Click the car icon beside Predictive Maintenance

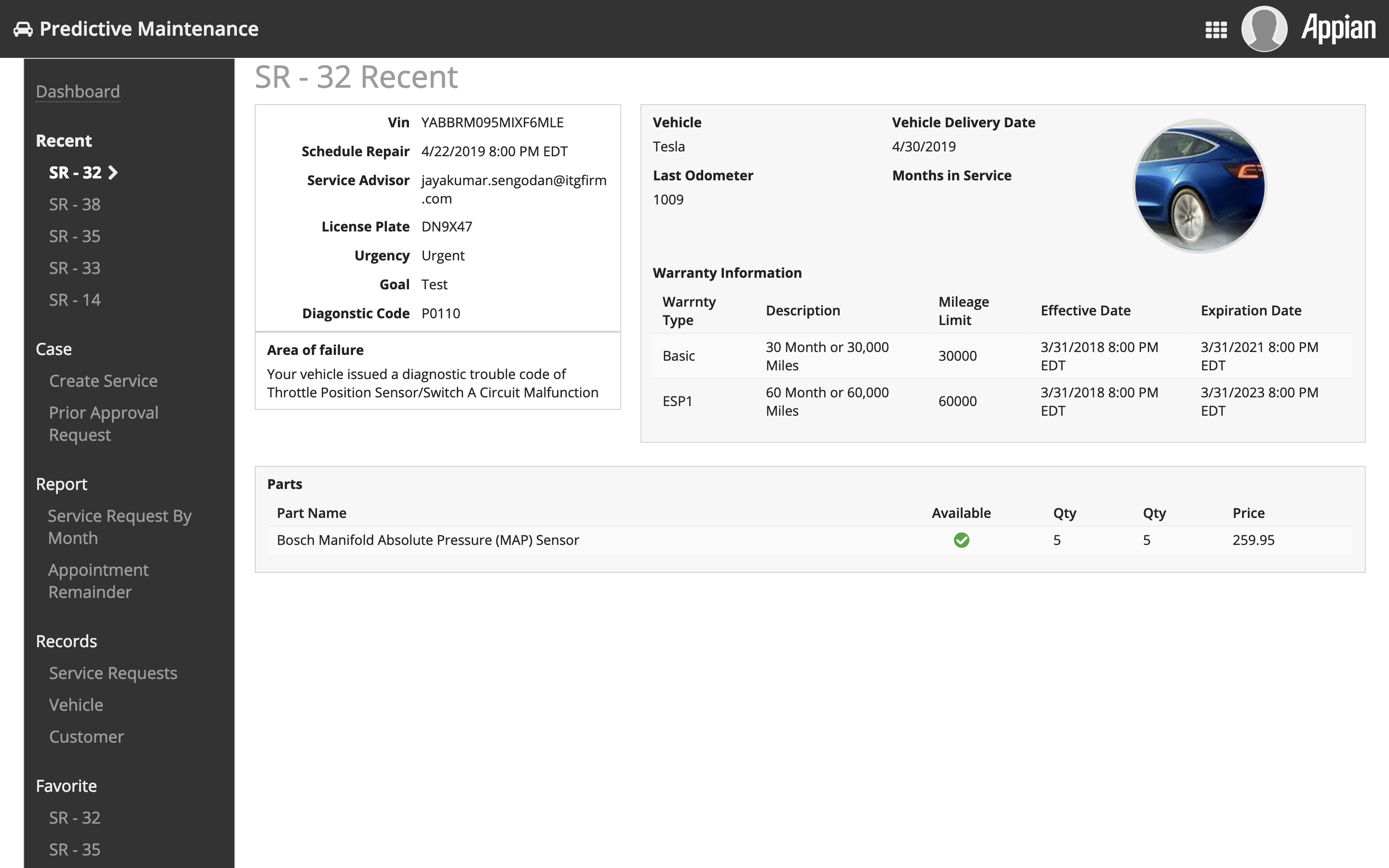coord(23,29)
